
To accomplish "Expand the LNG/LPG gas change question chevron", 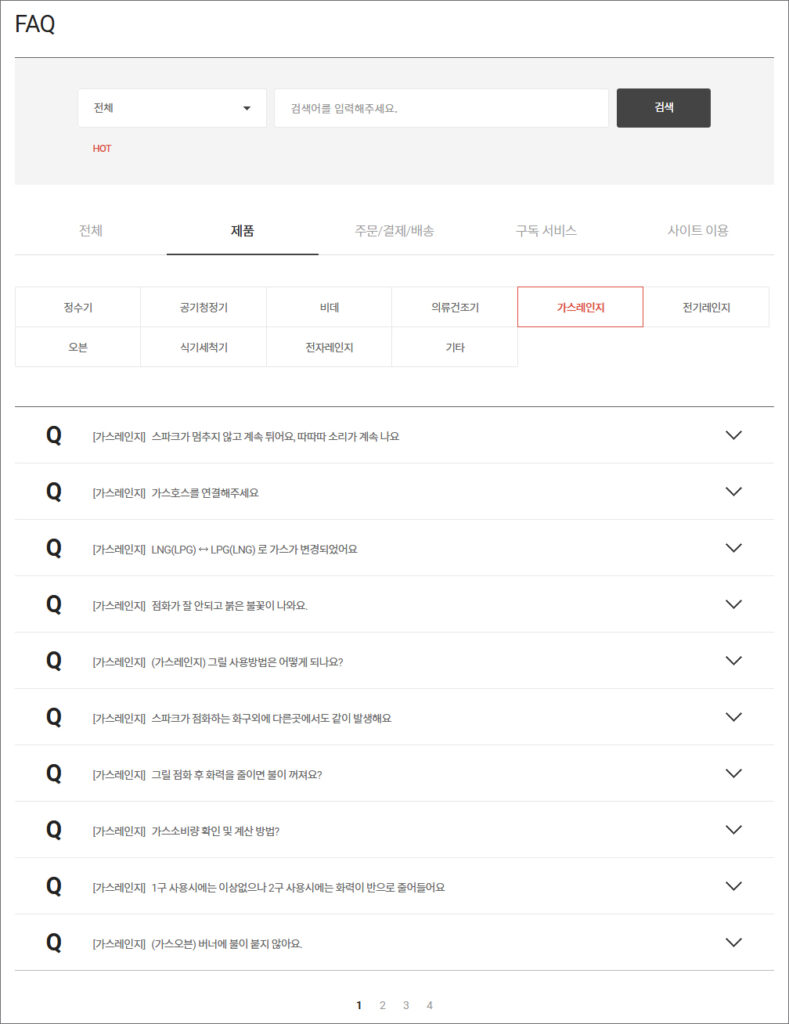I will tap(733, 548).
